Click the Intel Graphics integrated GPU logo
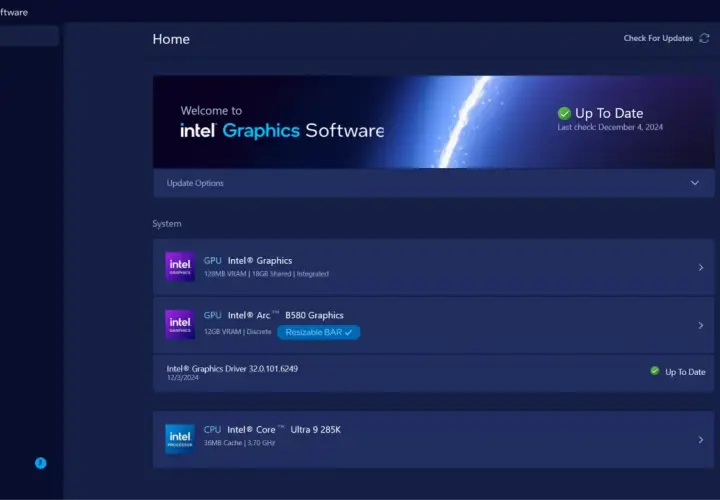The height and width of the screenshot is (500, 720). point(180,266)
